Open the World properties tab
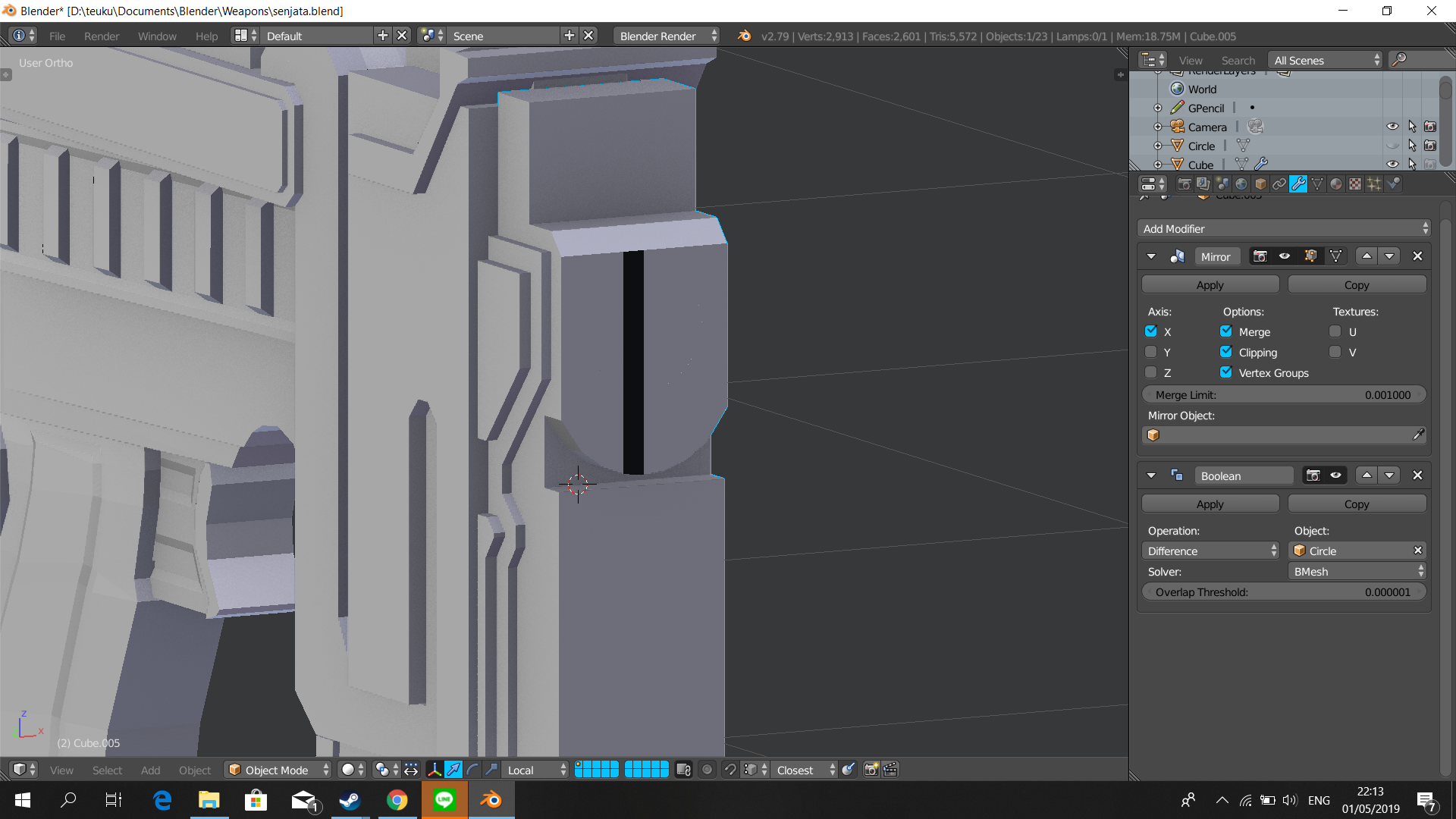 1241,184
